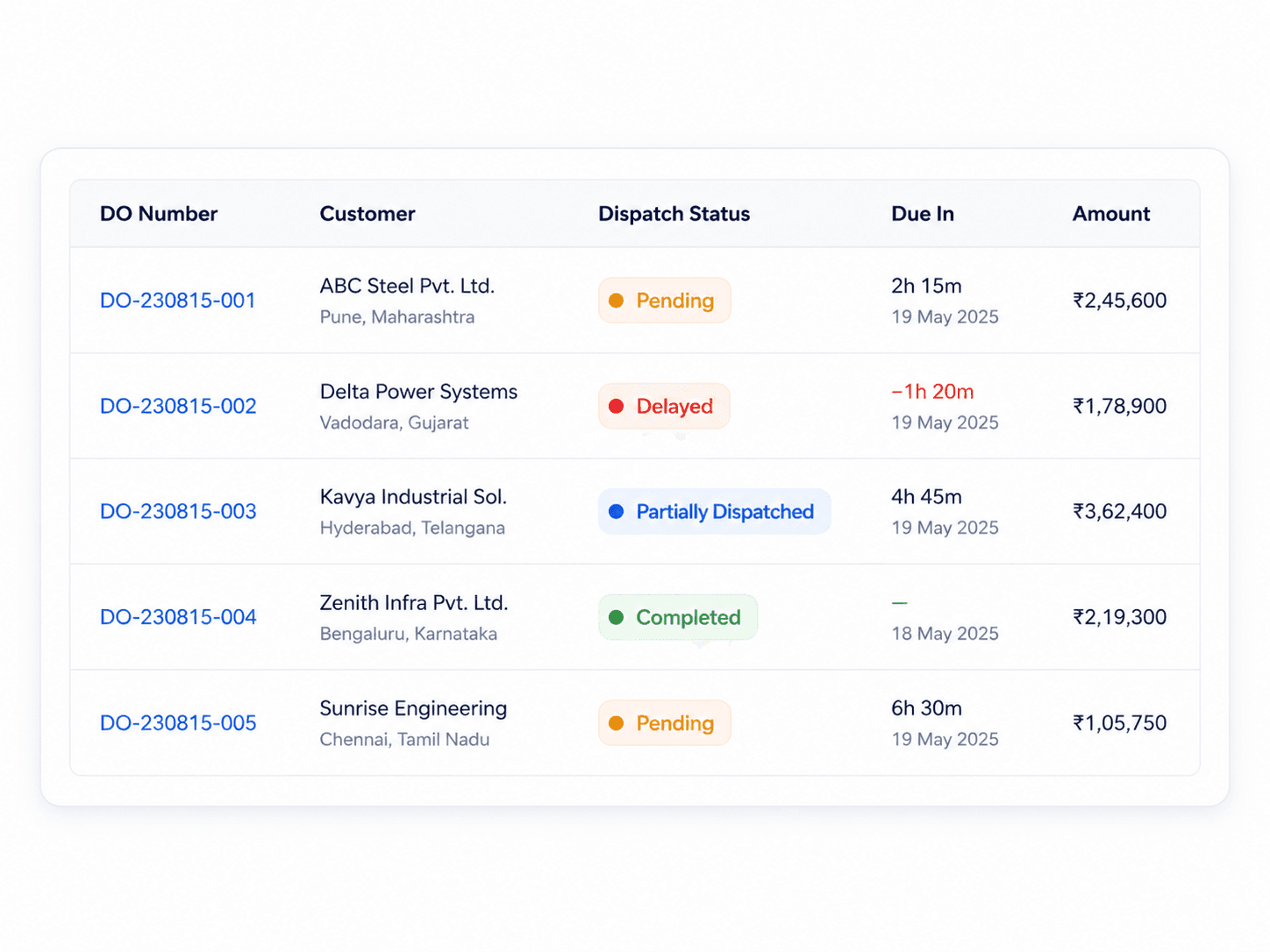
Task: Click the Due In column header
Action: tap(923, 214)
